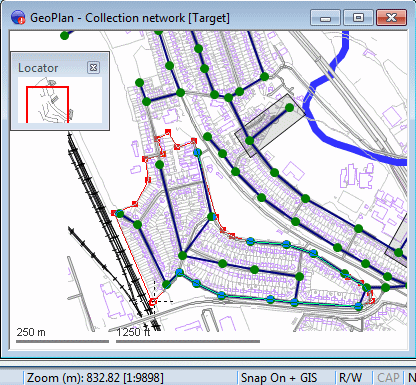This screenshot has width=416, height=385.
Task: Select the open red polygon vertex near dashed lines
Action: [x=152, y=302]
